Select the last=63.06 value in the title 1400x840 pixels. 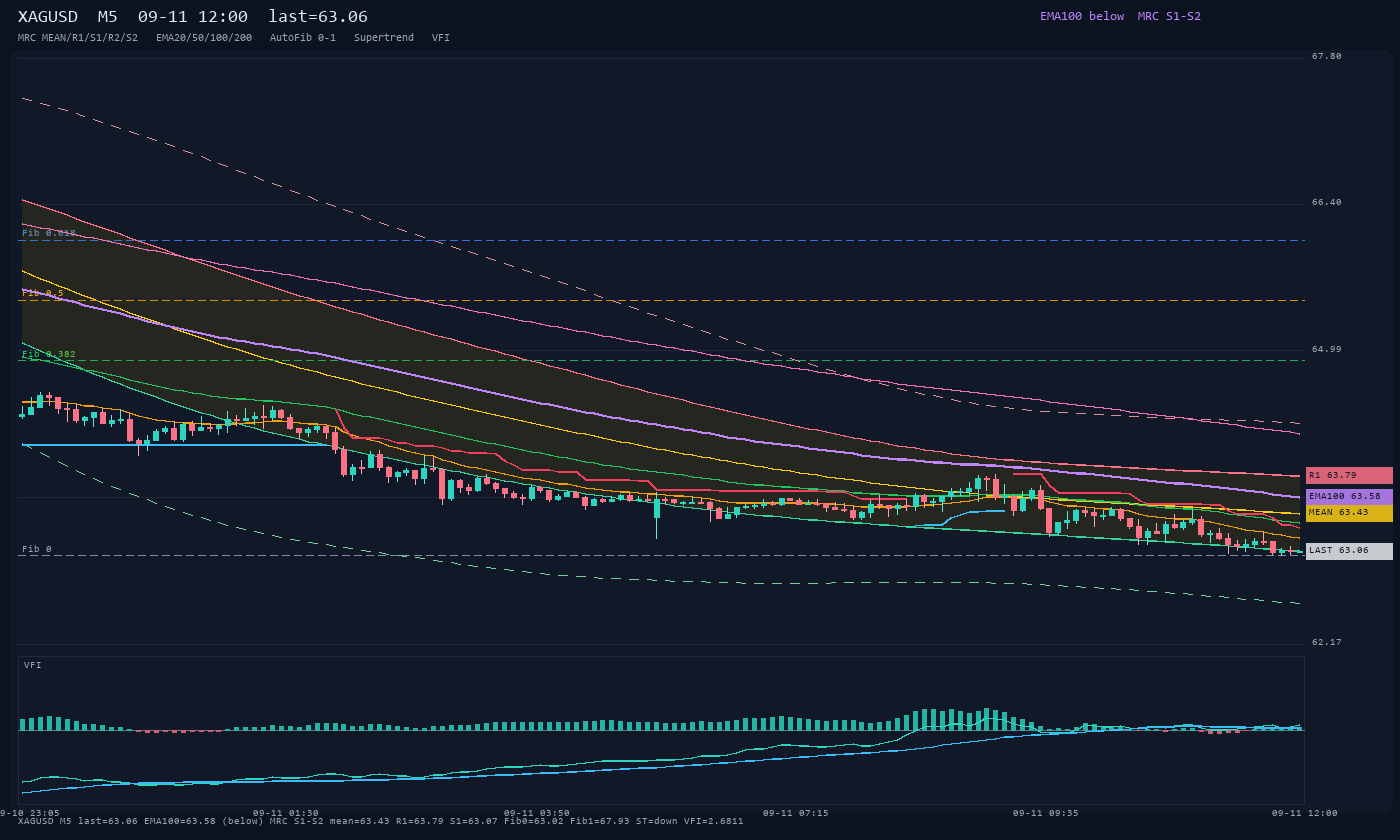tap(318, 17)
